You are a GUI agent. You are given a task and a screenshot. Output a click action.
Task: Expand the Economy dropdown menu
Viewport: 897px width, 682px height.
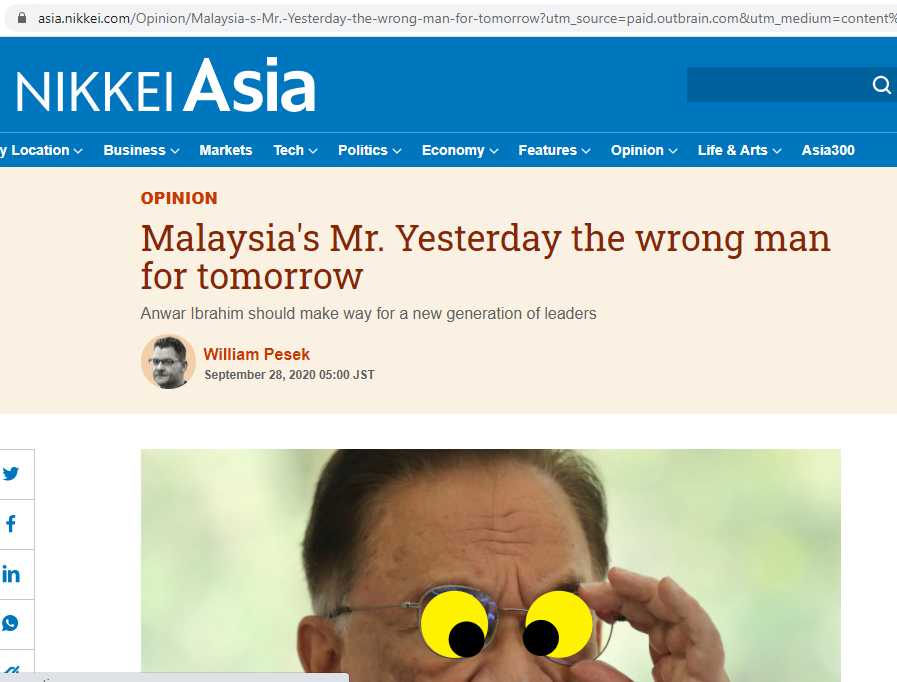click(460, 150)
